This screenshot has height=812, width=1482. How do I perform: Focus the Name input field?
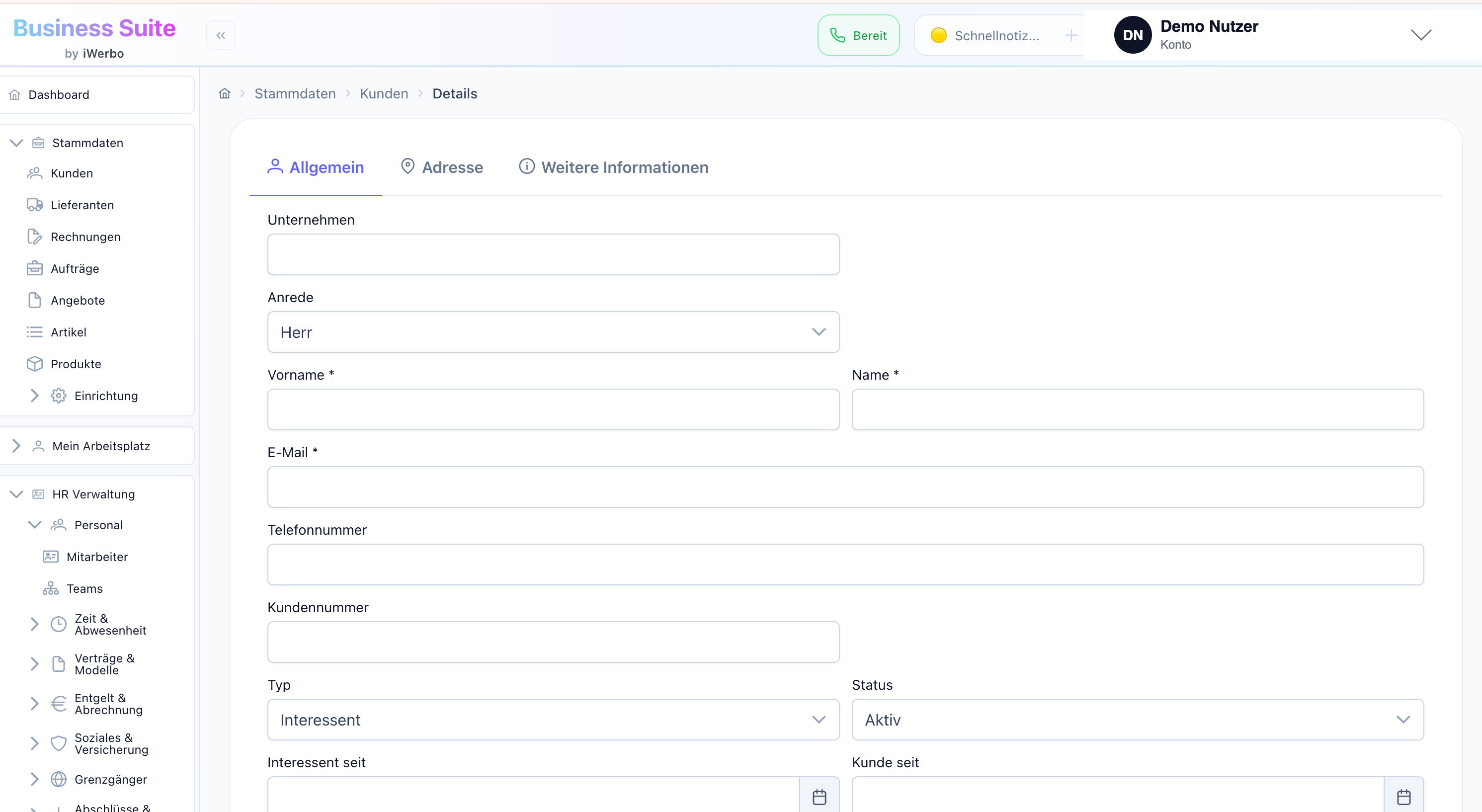click(1138, 409)
